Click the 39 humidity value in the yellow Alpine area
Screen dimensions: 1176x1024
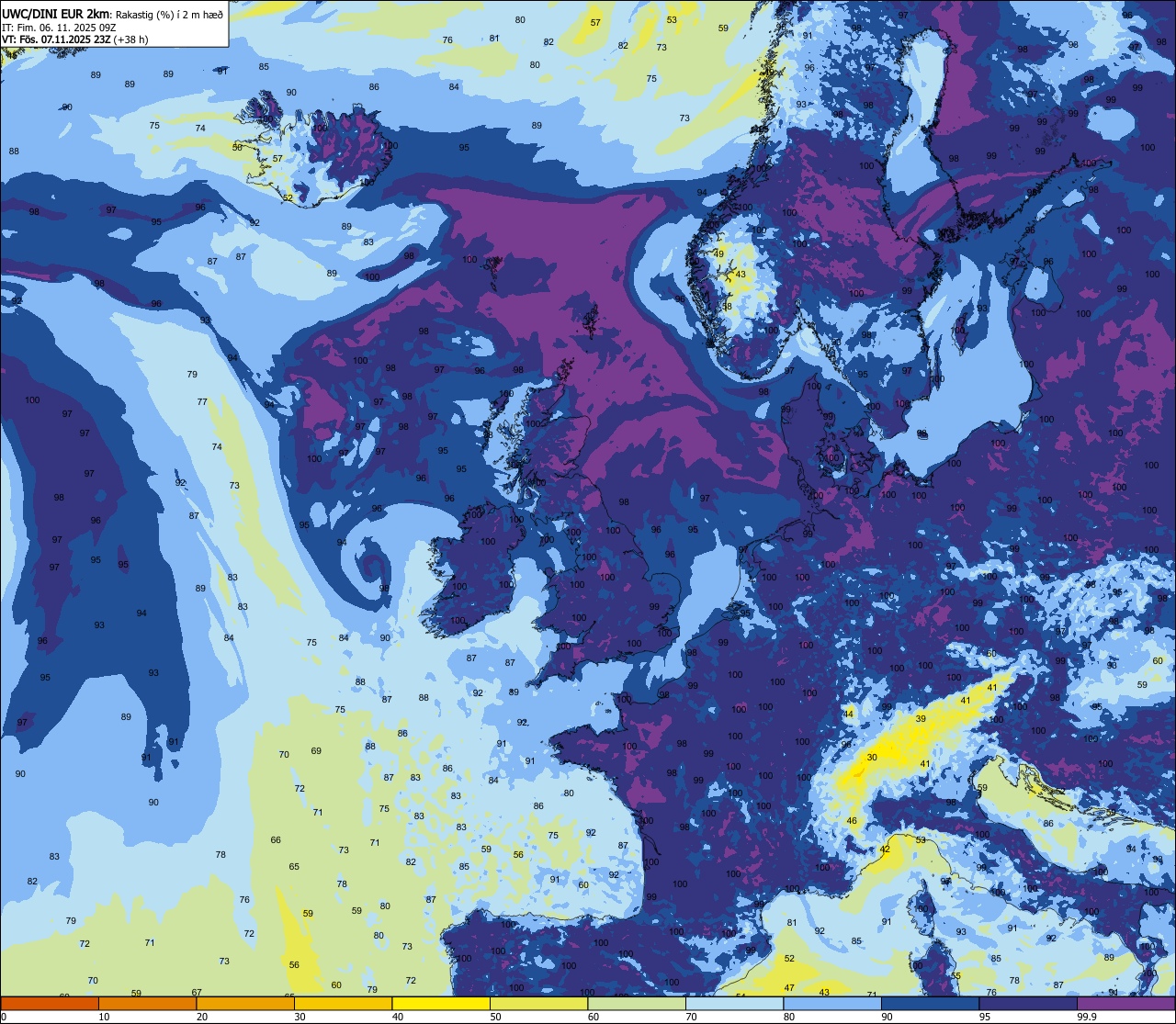click(x=921, y=718)
